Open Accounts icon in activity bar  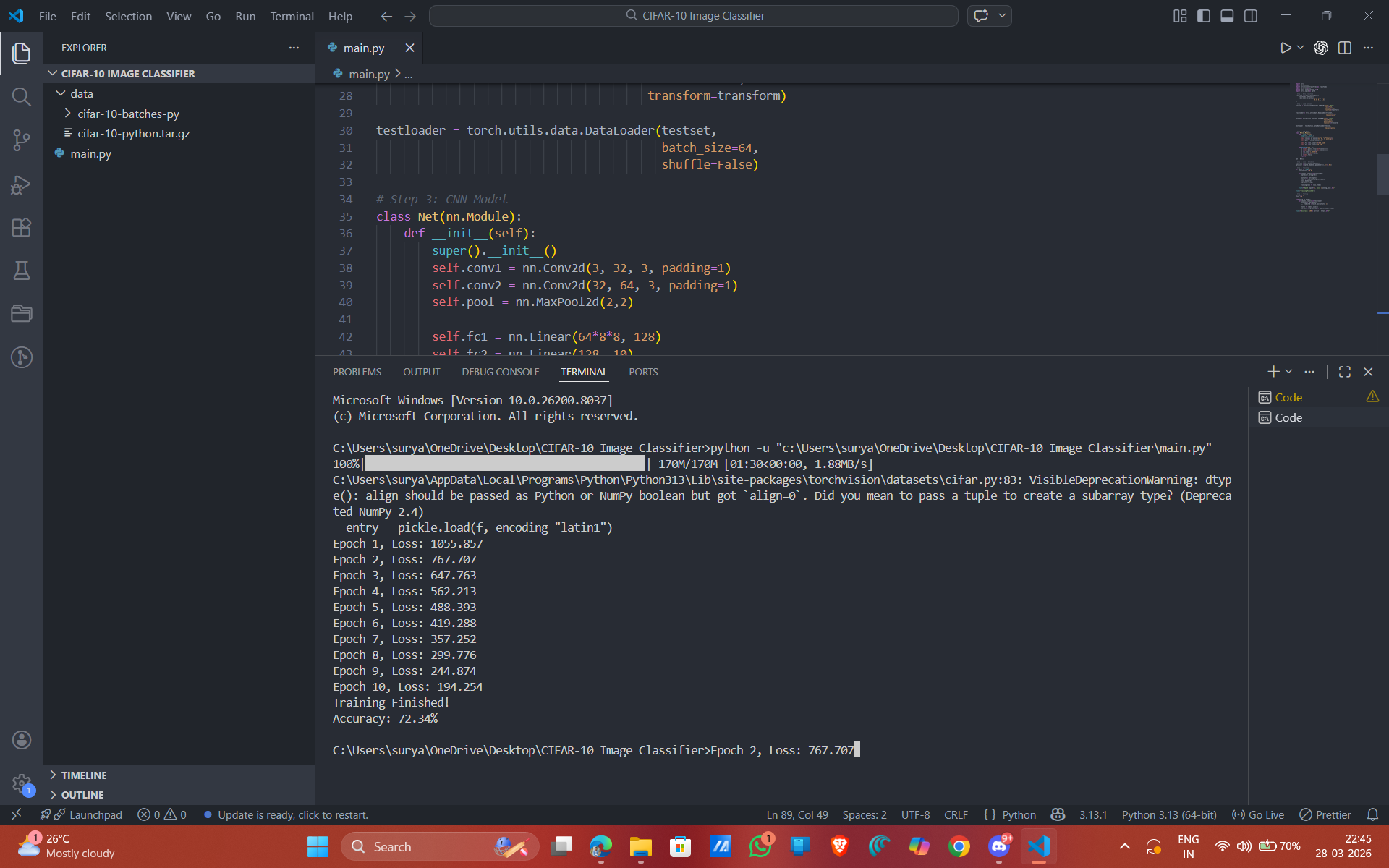(22, 739)
